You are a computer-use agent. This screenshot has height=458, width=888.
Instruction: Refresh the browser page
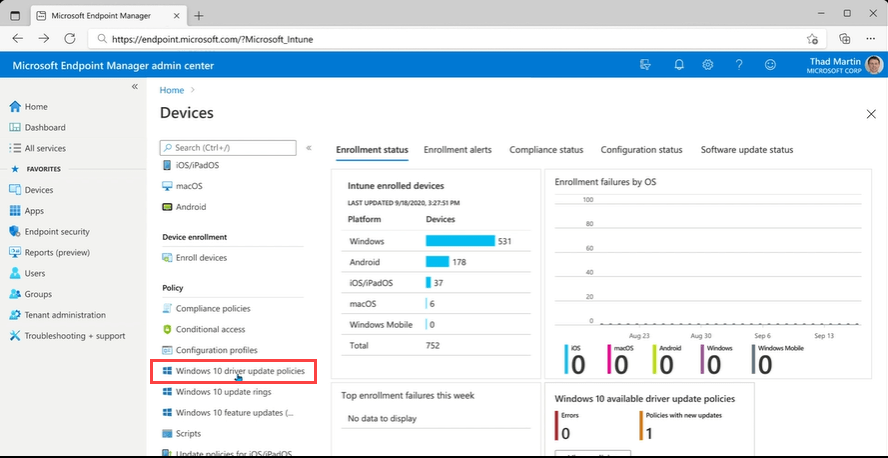(x=70, y=38)
